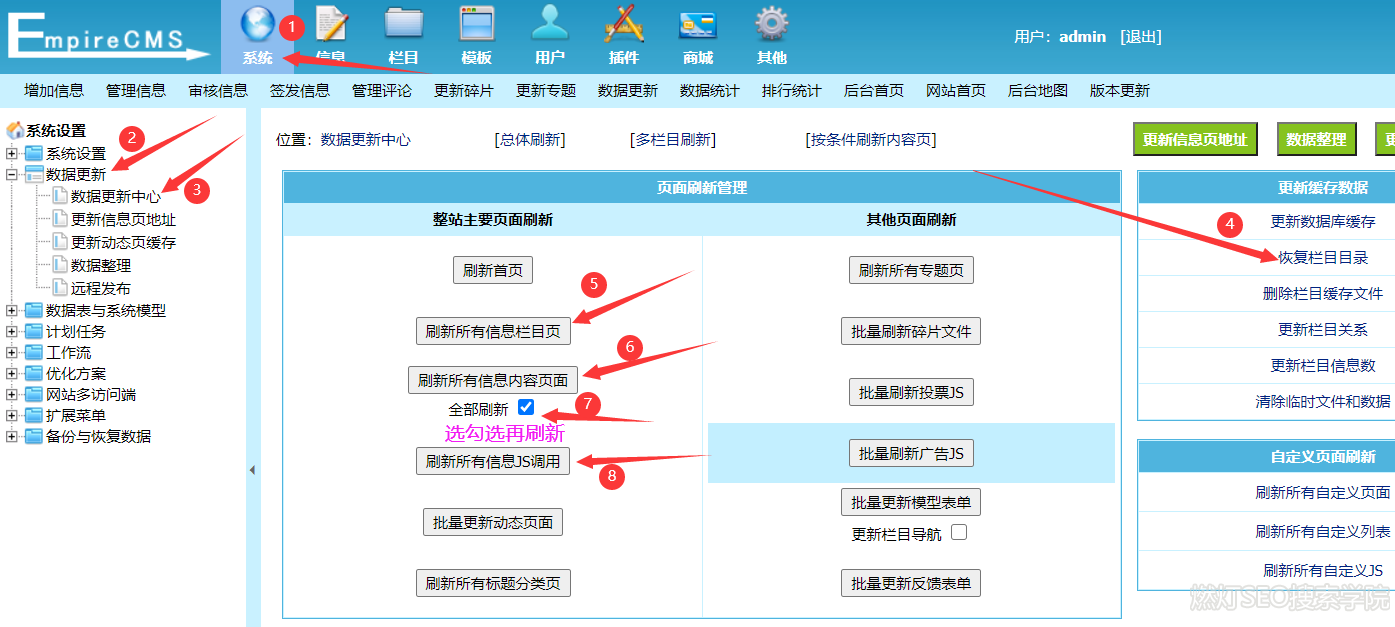Click the 网站多访问端 folder icon
Viewport: 1395px width, 627px height.
point(34,394)
